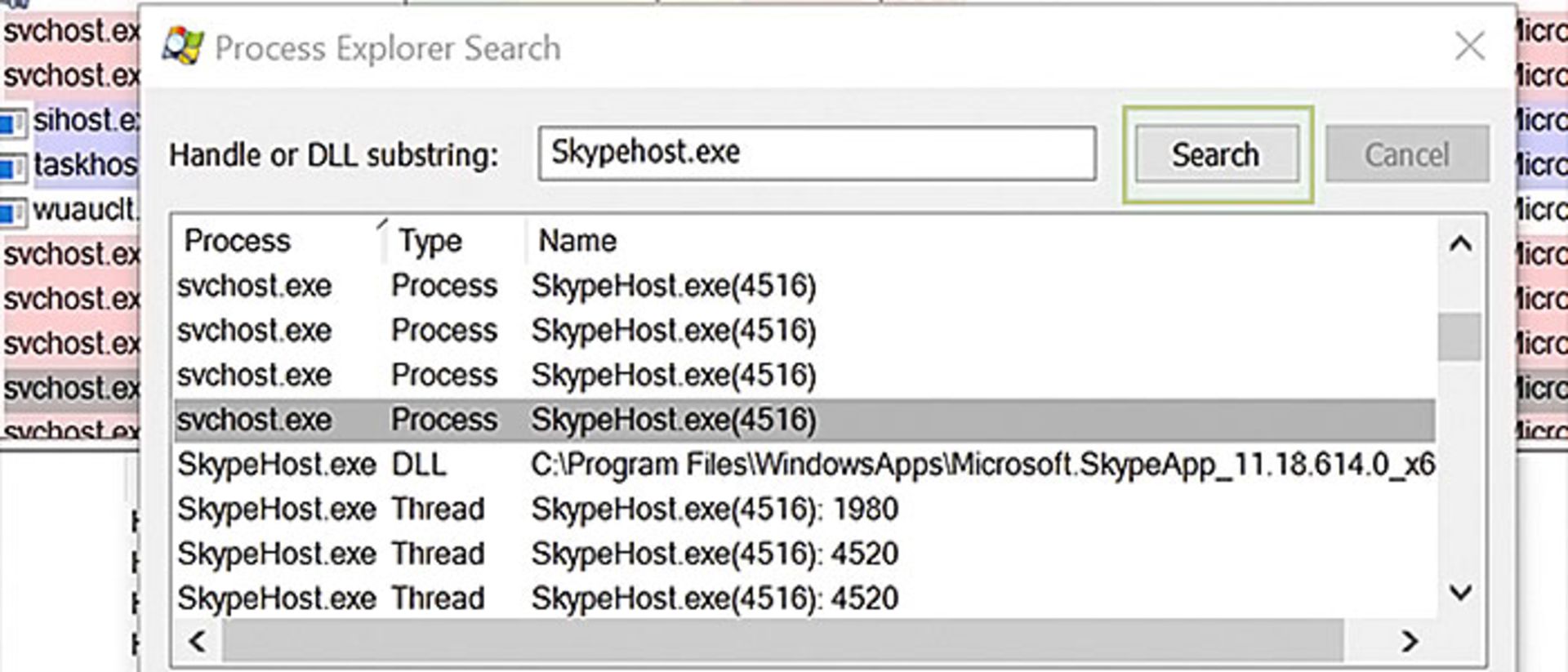Screen dimensions: 1568x672
Task: Select the gray highlighted svchost background row
Action: tap(71, 388)
